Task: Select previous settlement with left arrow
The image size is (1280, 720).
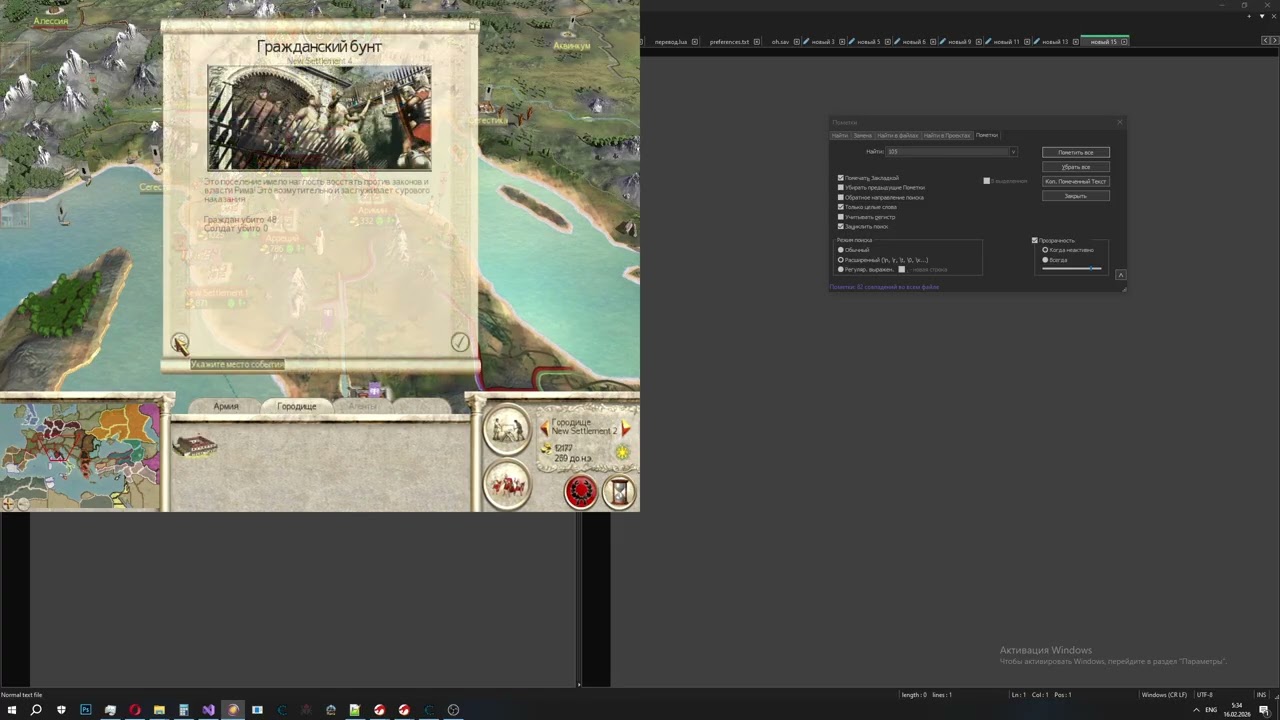Action: click(x=546, y=428)
